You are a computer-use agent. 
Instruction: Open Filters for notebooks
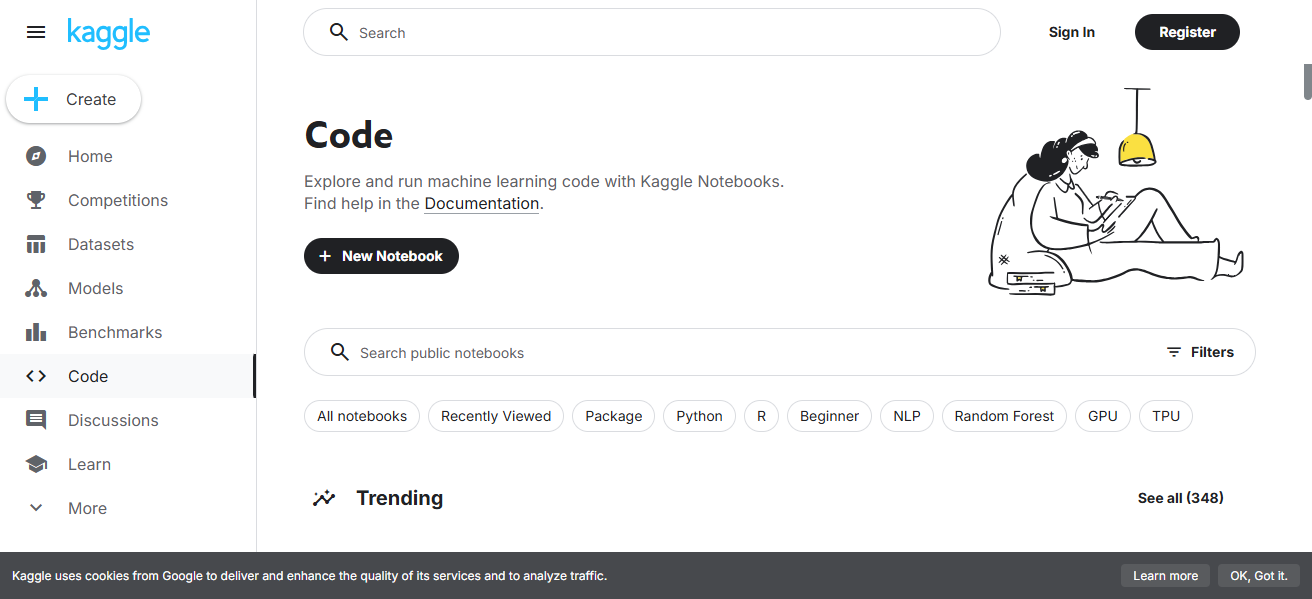click(x=1200, y=352)
